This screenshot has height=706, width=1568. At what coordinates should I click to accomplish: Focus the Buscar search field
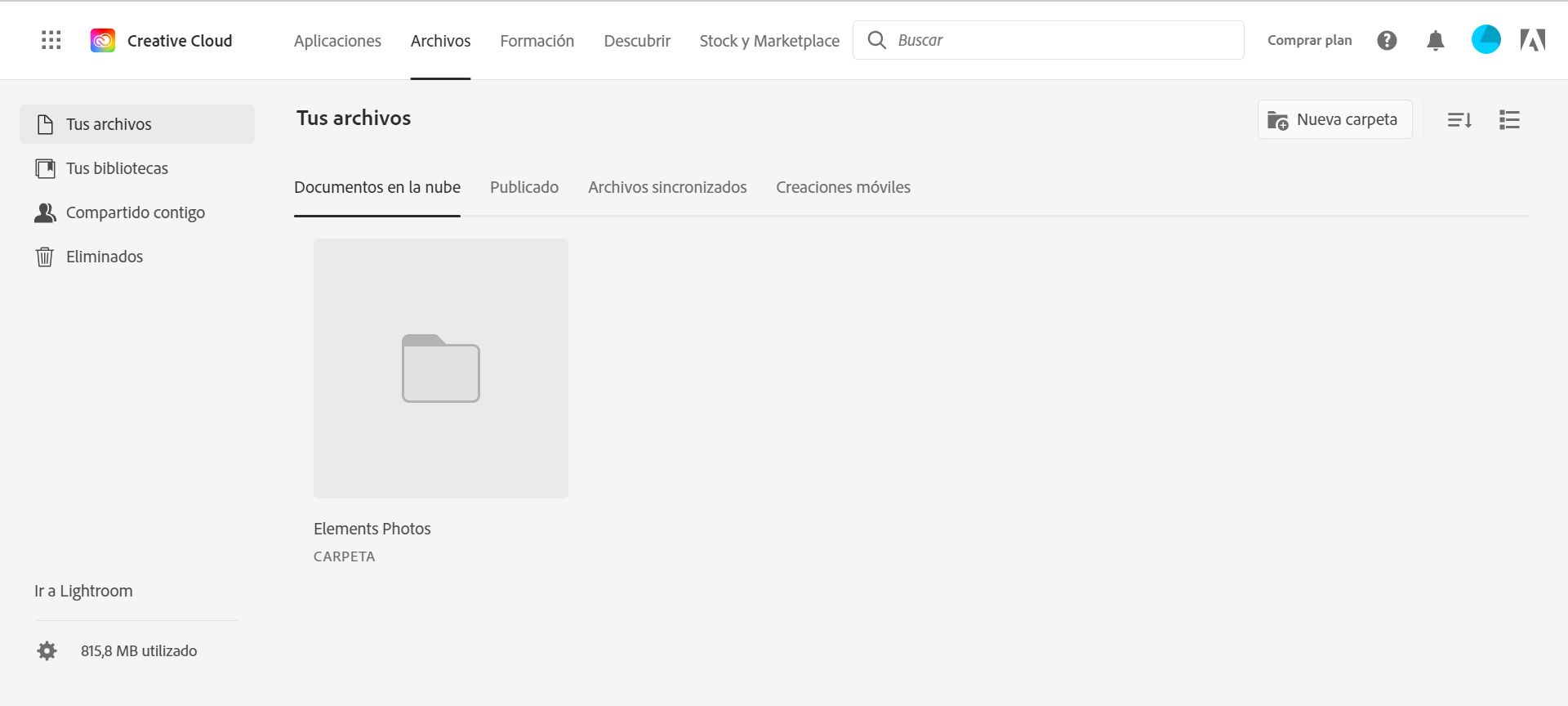pyautogui.click(x=1049, y=40)
